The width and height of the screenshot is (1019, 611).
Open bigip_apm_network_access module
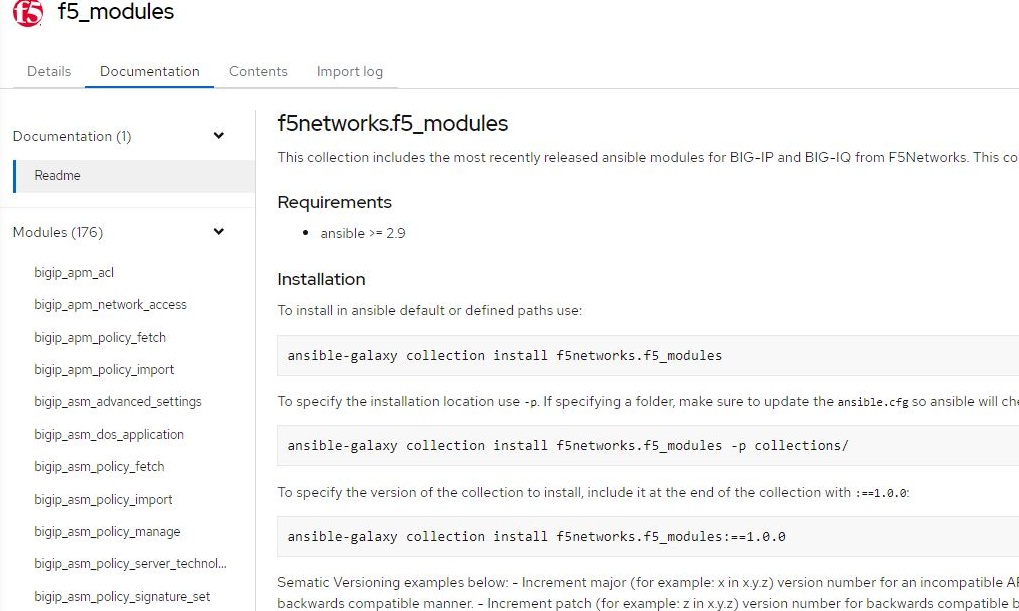click(x=110, y=304)
